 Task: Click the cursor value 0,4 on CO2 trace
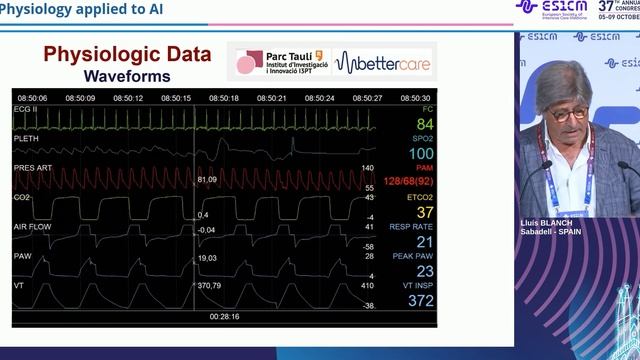click(x=203, y=215)
